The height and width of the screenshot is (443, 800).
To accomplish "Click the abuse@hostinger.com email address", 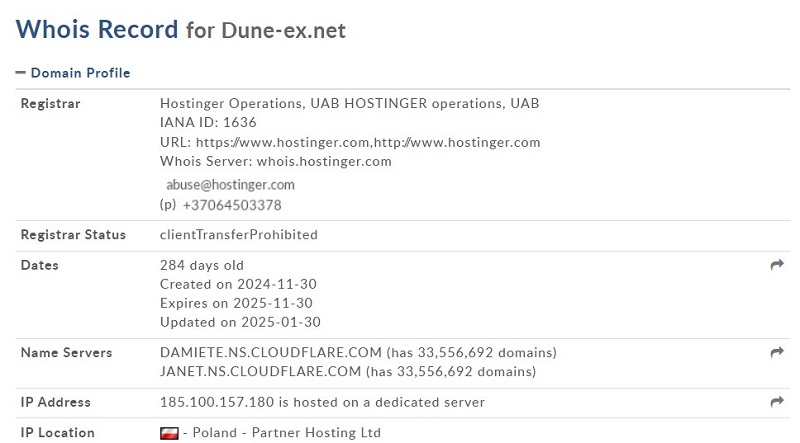I will [230, 185].
